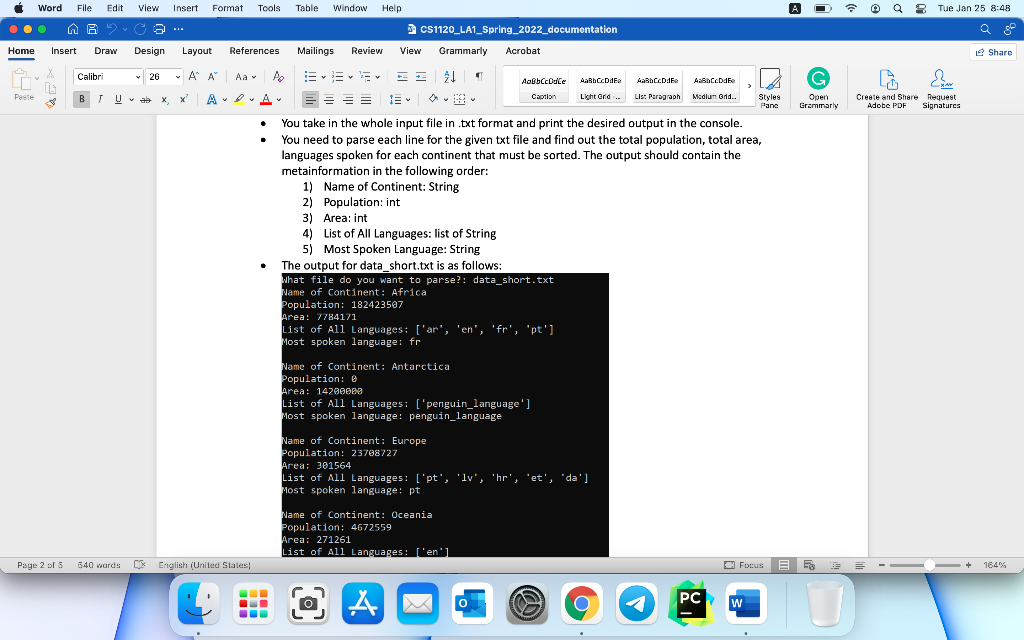This screenshot has width=1024, height=640.
Task: Open the Help menu
Action: pos(391,7)
